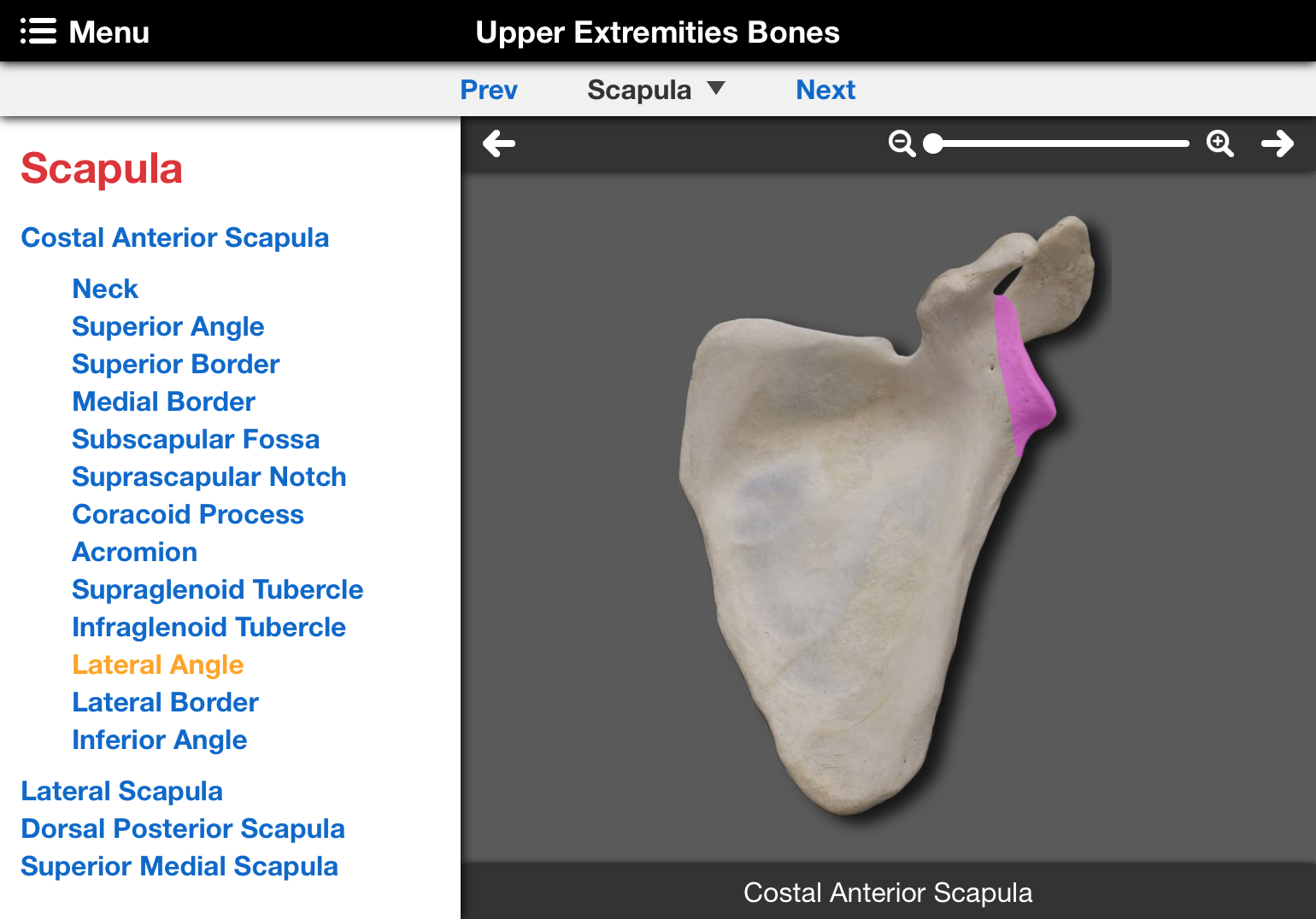Highlight the Infraglenoid Tubercle
Image resolution: width=1316 pixels, height=919 pixels.
tap(209, 627)
